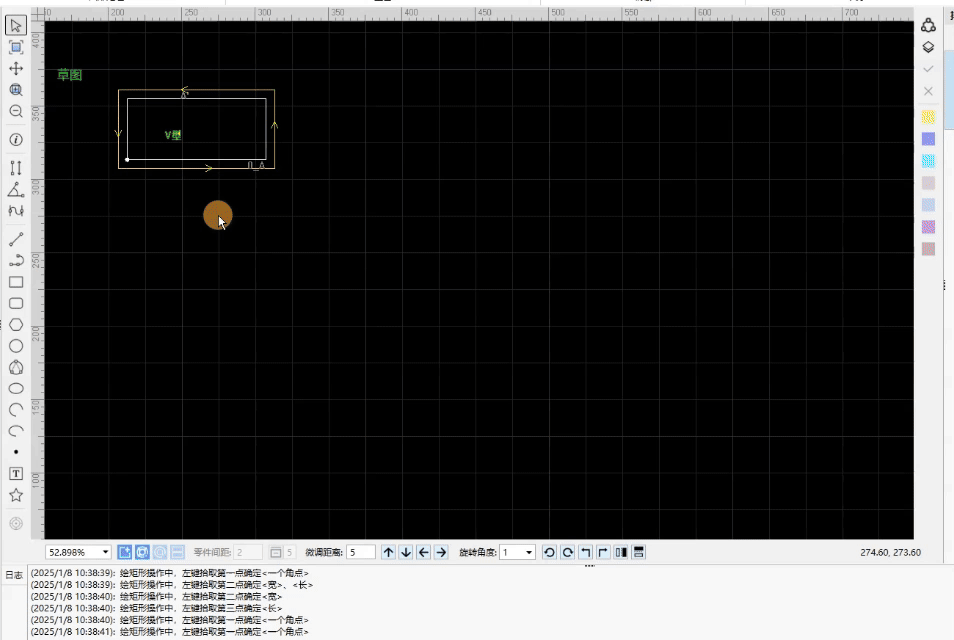Image resolution: width=954 pixels, height=640 pixels.
Task: Expand the rotation angle dropdown
Action: (529, 552)
